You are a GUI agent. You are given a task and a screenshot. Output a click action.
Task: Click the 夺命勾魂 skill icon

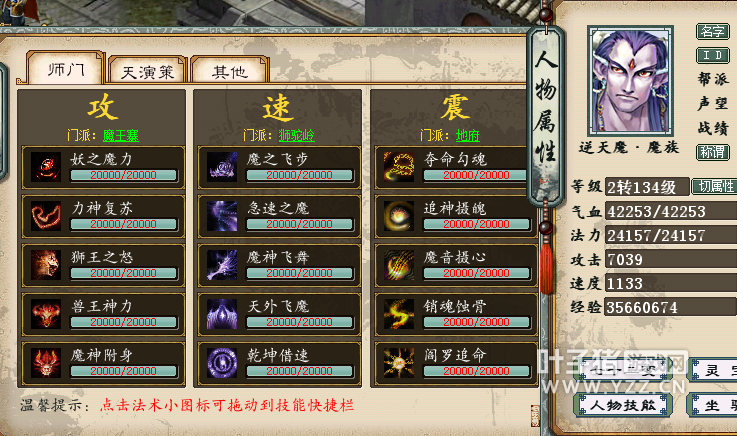(x=399, y=167)
